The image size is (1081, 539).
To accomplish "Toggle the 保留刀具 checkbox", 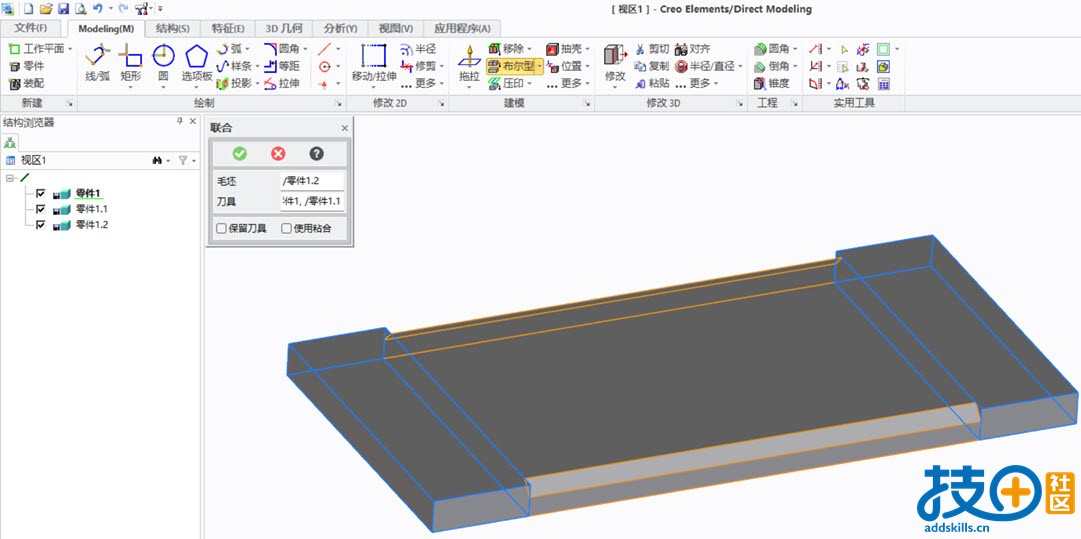I will click(221, 229).
